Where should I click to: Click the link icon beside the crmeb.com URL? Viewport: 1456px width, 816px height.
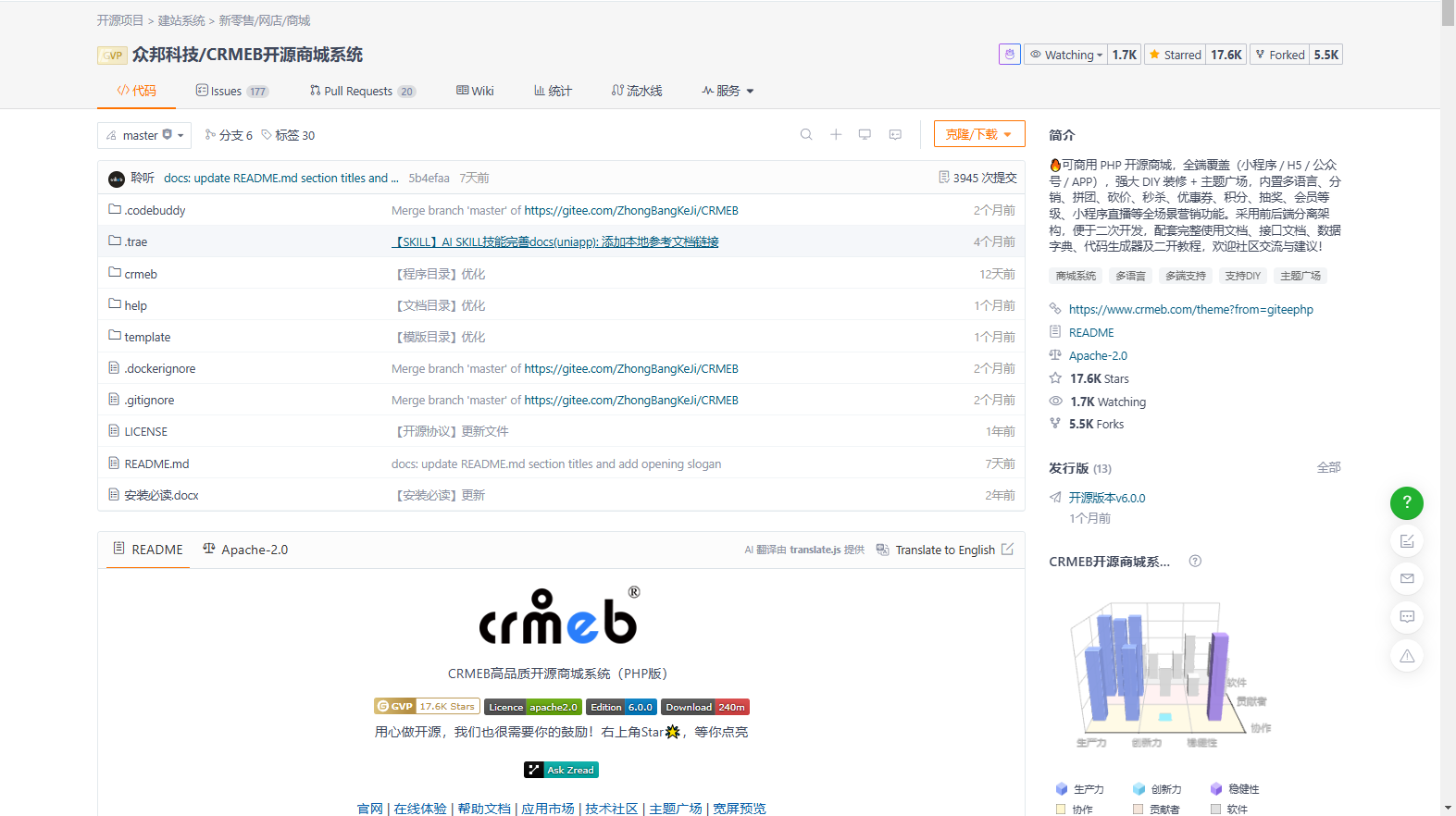pos(1055,309)
